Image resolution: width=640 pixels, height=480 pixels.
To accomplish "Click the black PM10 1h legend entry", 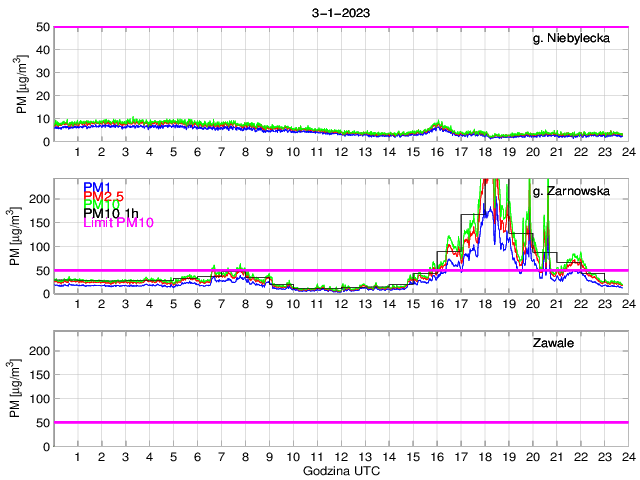I will pyautogui.click(x=111, y=213).
